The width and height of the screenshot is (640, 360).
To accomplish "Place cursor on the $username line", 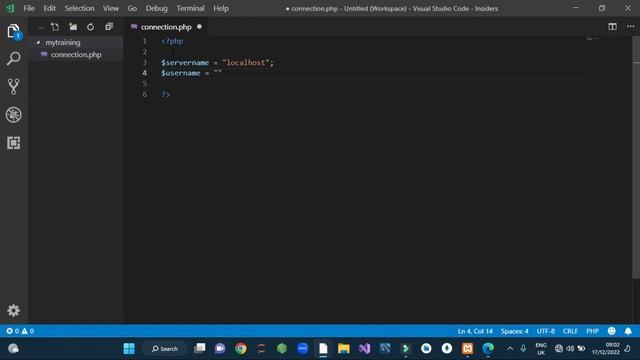I will (x=191, y=73).
